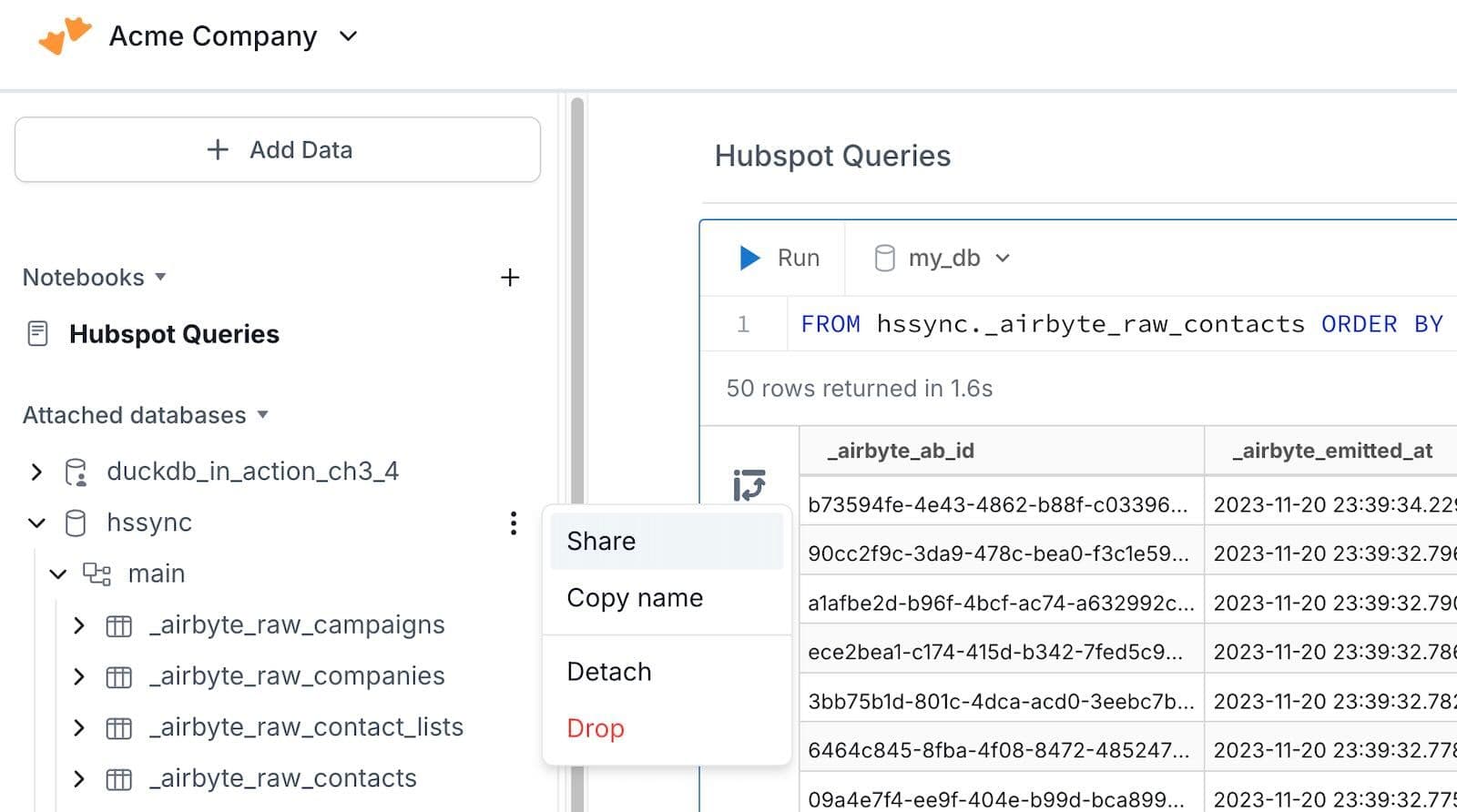Click the table icon for _airbyte_raw_contact_lists
Image resolution: width=1457 pixels, height=812 pixels.
(118, 728)
